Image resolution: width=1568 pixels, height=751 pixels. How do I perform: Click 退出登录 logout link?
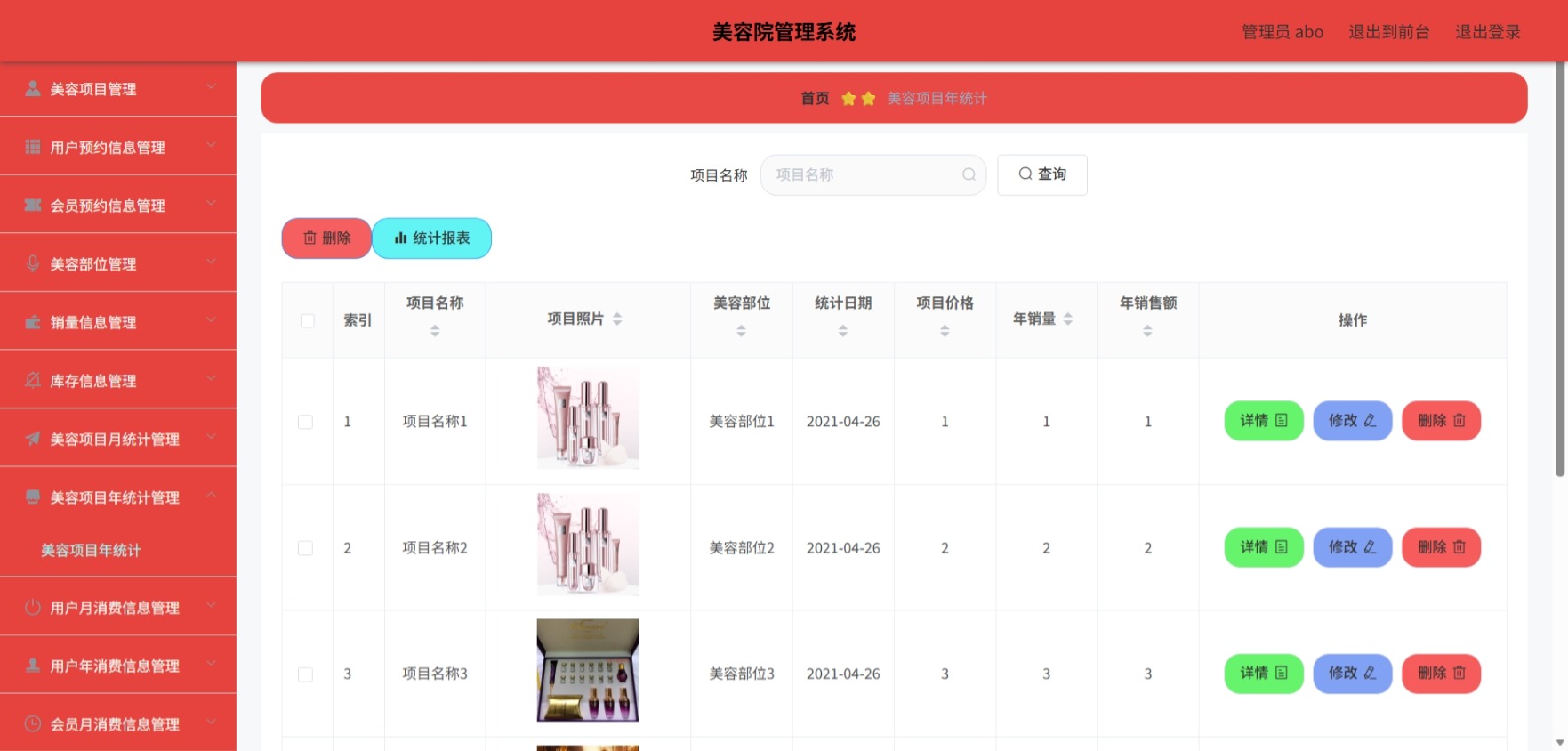pos(1487,32)
